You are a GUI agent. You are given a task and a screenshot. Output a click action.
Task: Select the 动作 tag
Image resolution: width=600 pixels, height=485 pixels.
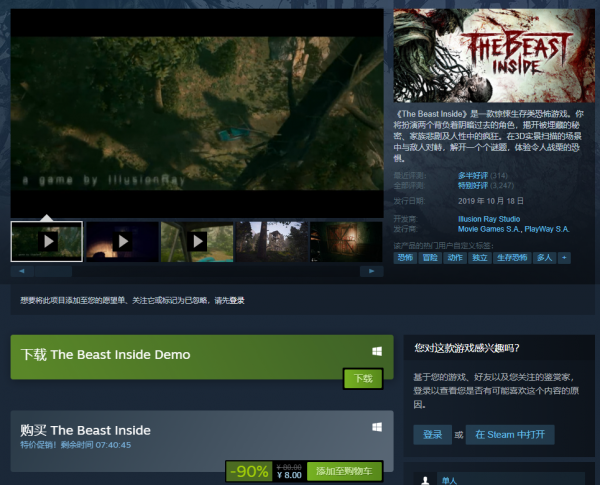(455, 258)
